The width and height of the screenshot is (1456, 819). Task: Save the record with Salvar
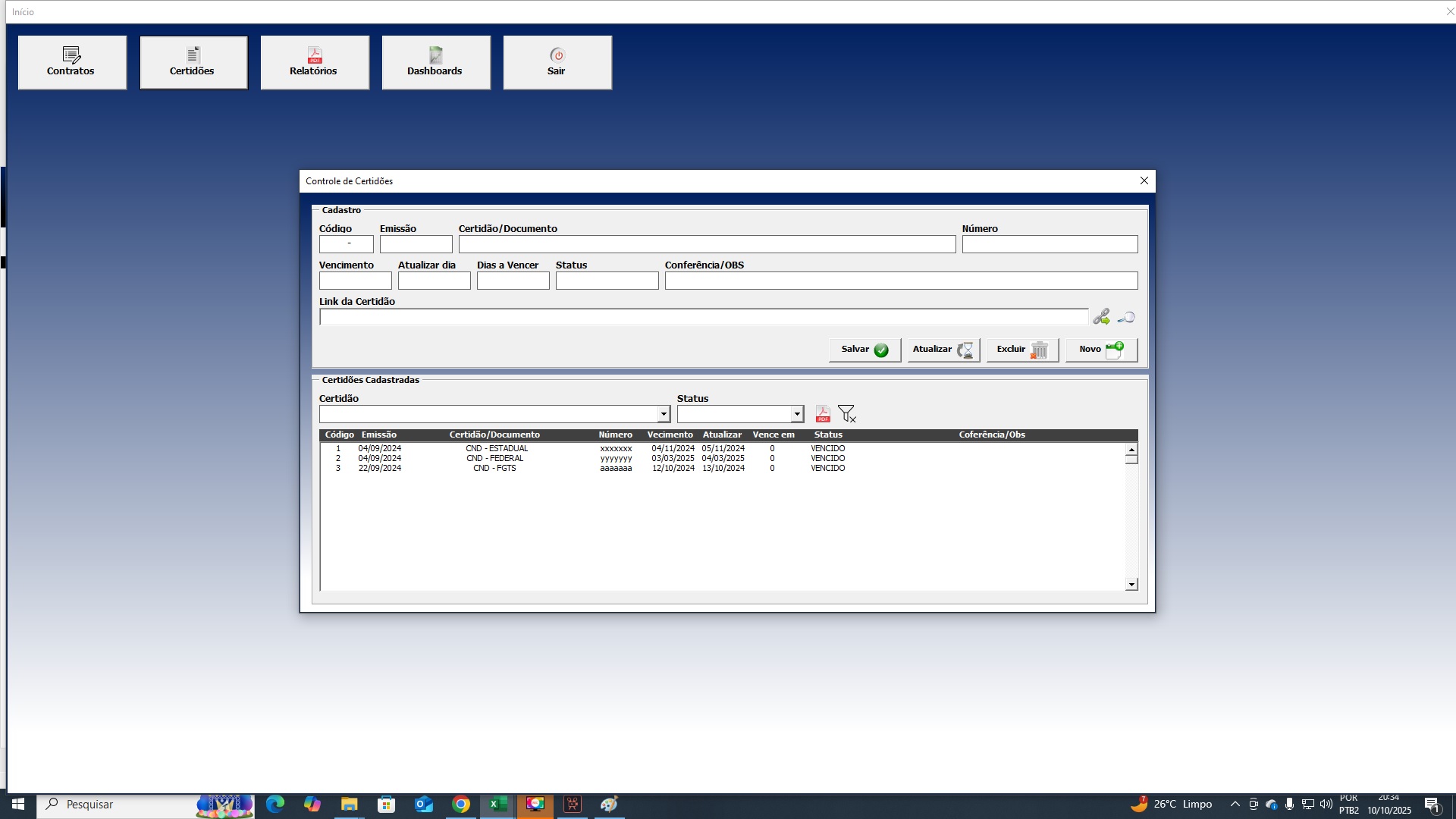(x=864, y=350)
